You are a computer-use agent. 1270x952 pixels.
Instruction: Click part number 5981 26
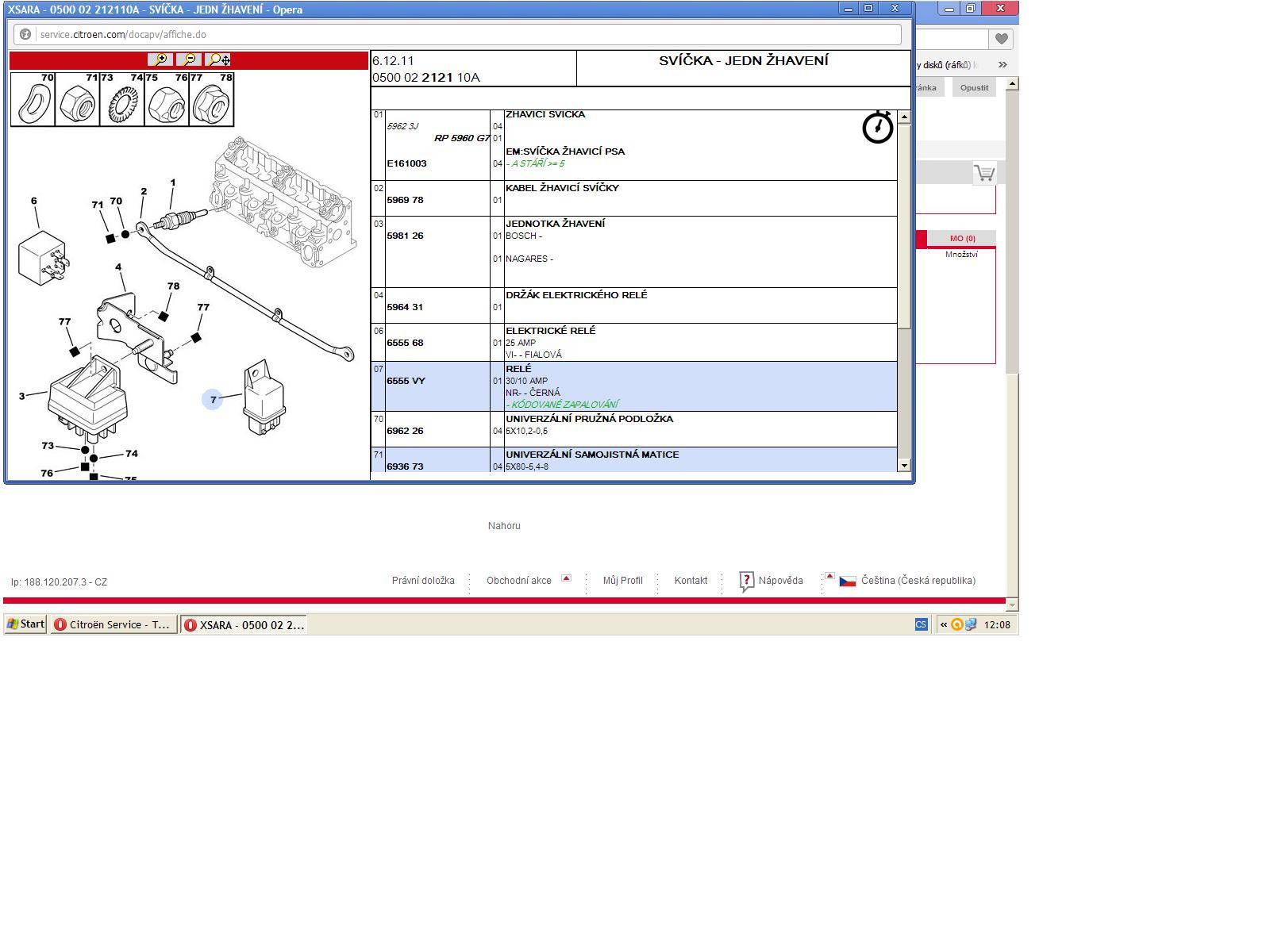(x=405, y=236)
